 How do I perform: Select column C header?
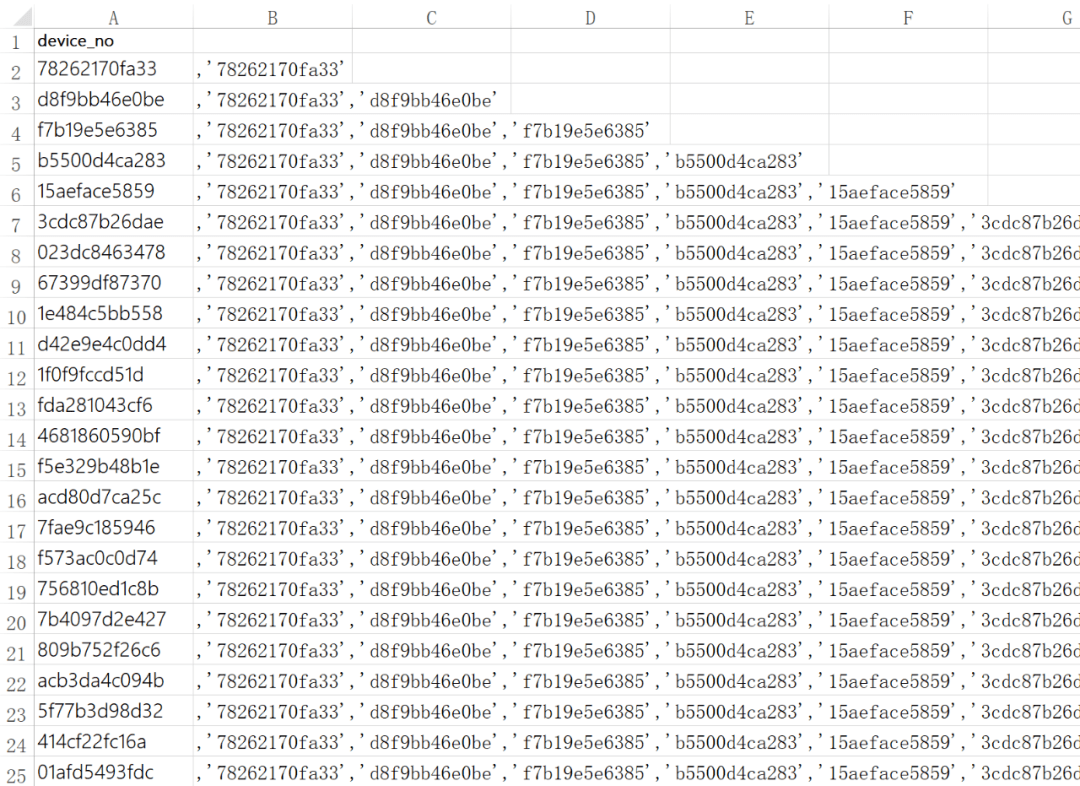pyautogui.click(x=431, y=17)
